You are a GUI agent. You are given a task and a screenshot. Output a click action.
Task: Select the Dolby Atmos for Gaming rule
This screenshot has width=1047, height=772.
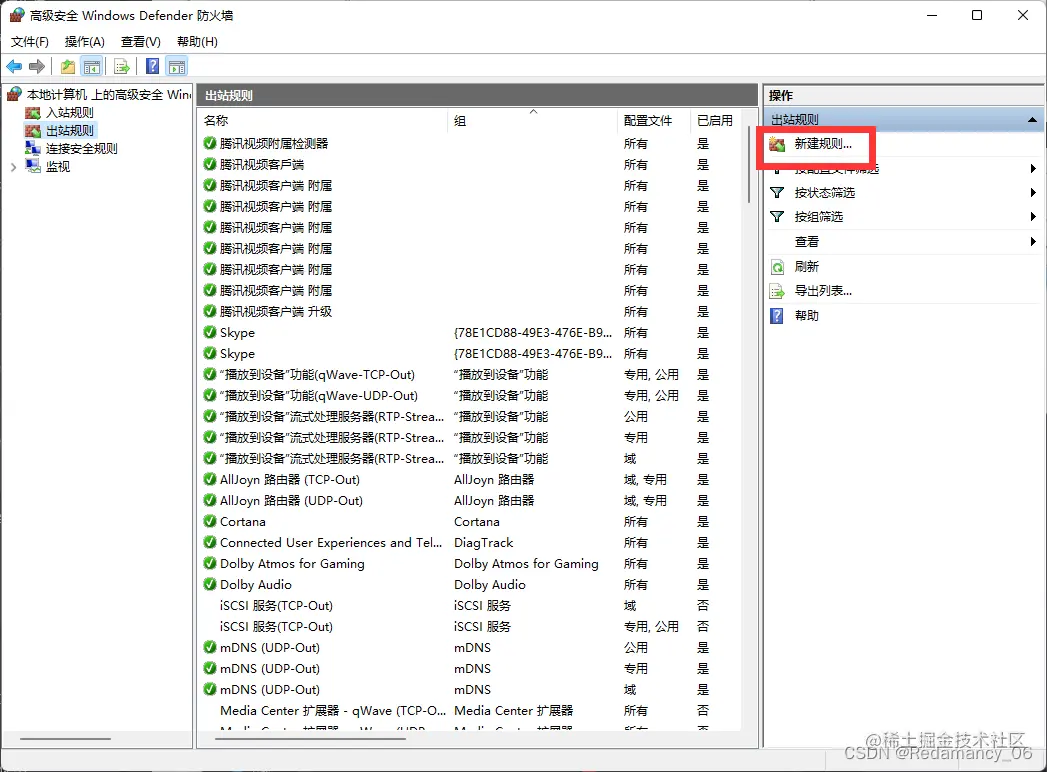[292, 564]
